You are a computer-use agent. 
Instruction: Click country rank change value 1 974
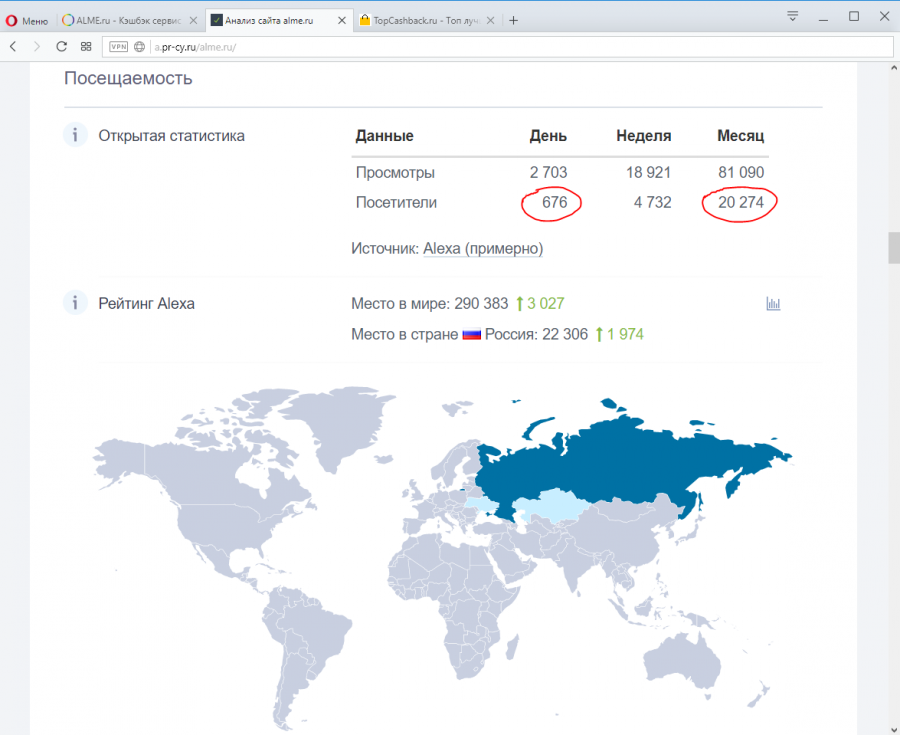click(626, 335)
